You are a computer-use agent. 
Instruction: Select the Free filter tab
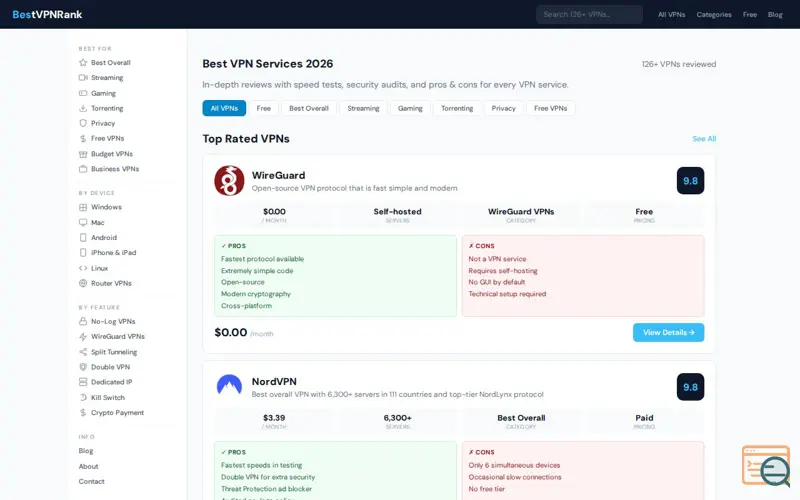click(263, 108)
